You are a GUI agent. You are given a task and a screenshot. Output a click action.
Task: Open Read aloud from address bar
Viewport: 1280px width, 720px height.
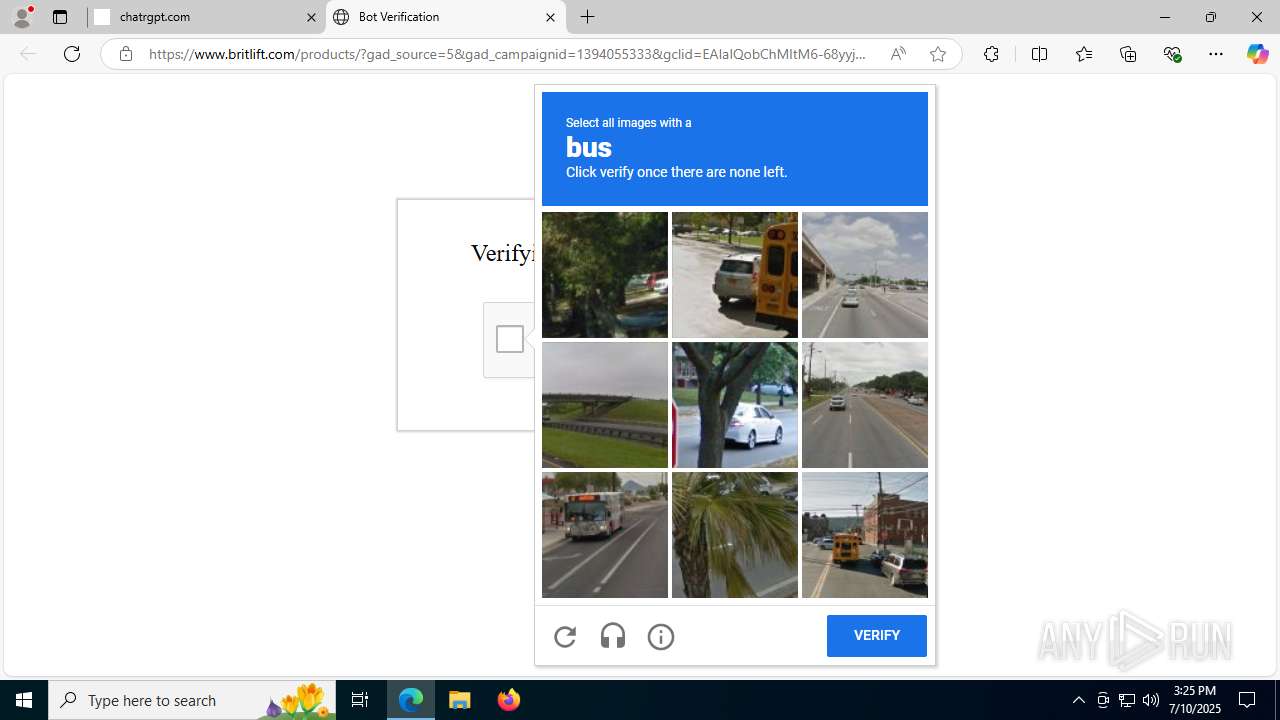tap(898, 54)
